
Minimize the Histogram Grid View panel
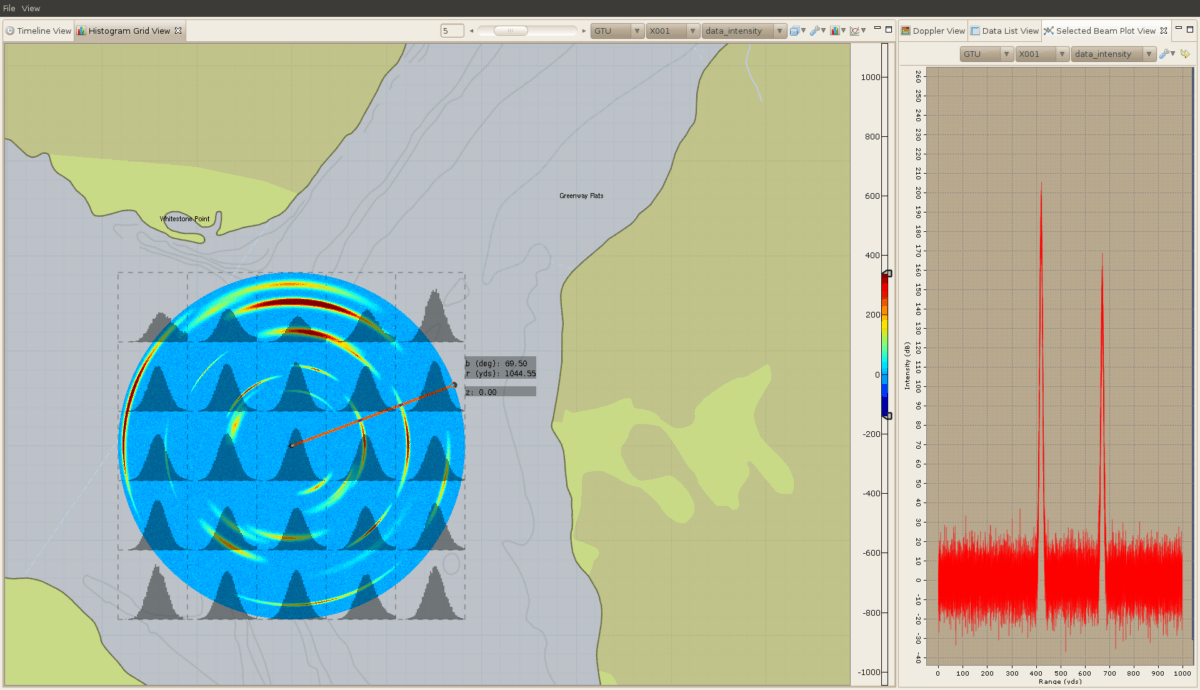point(876,29)
